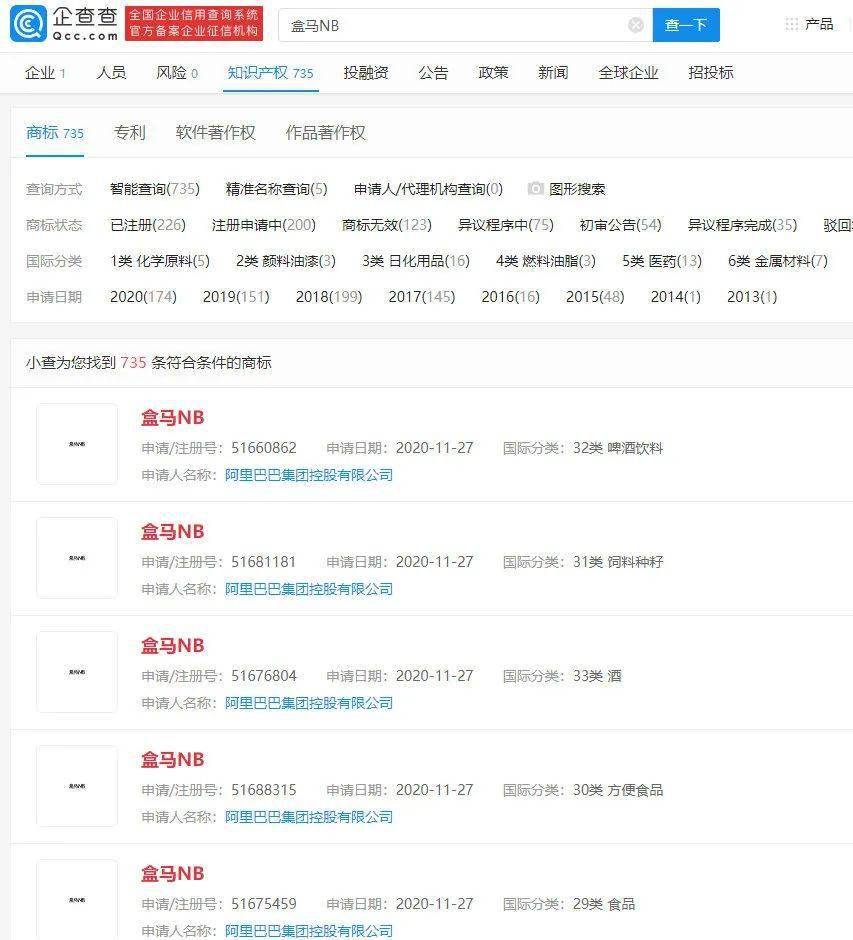The image size is (853, 940).
Task: Click the Qcc.com logo icon
Action: click(28, 23)
